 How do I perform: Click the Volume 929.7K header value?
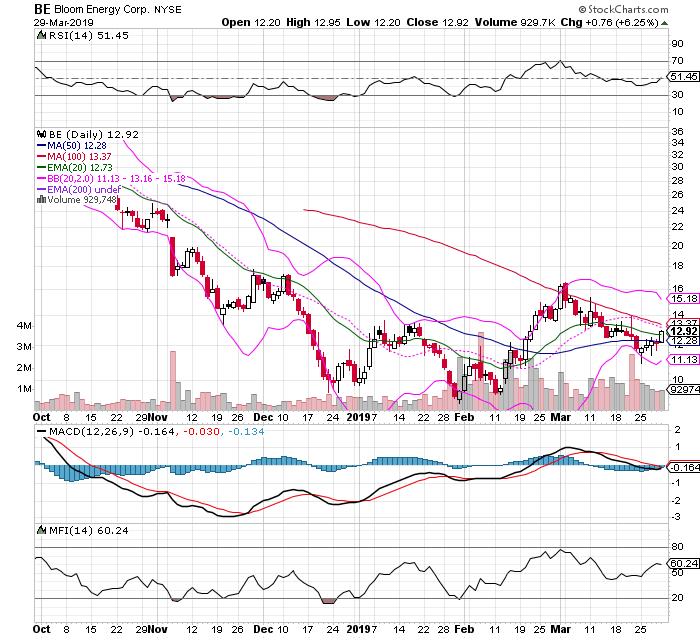coord(515,22)
